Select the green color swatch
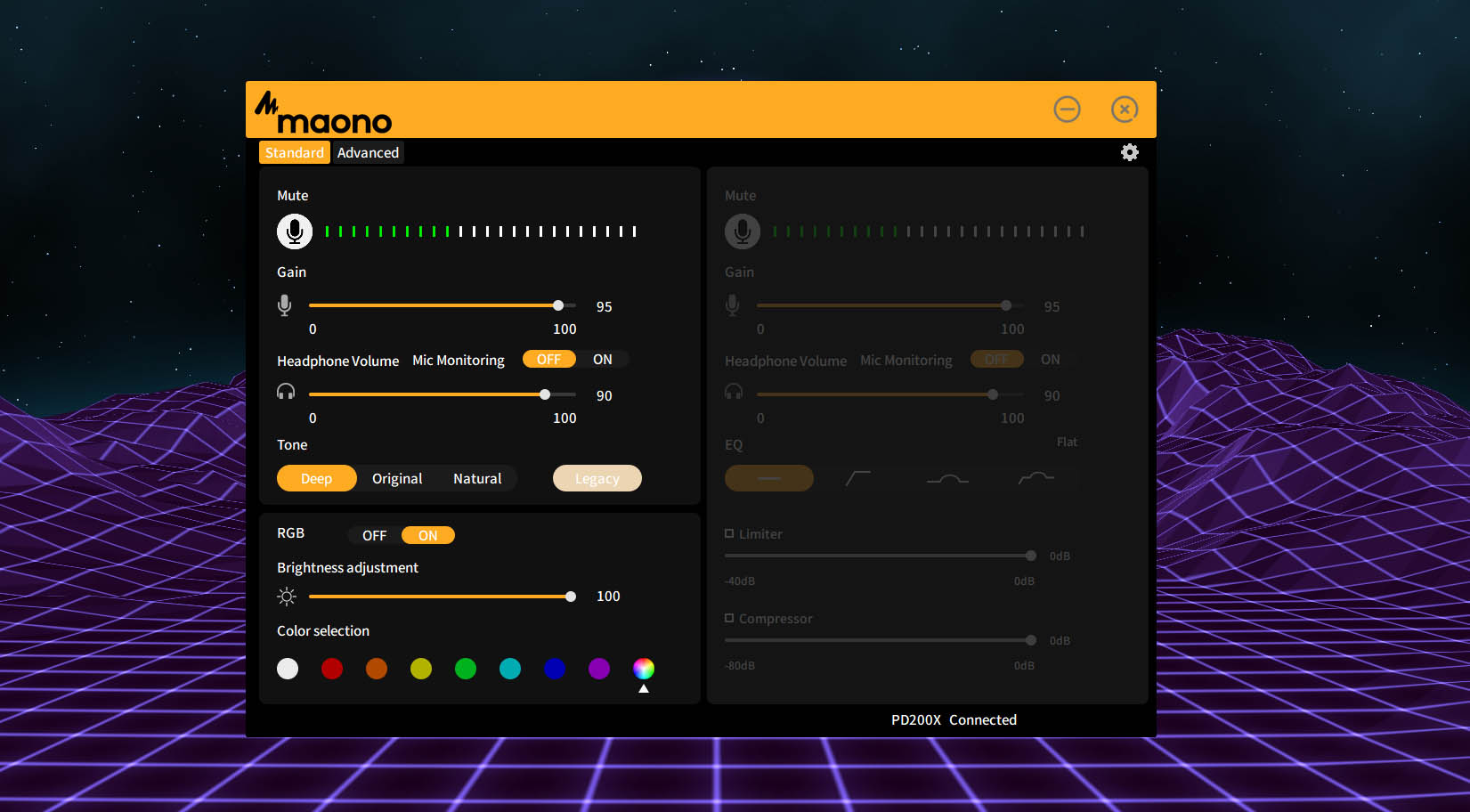This screenshot has width=1470, height=812. click(465, 669)
